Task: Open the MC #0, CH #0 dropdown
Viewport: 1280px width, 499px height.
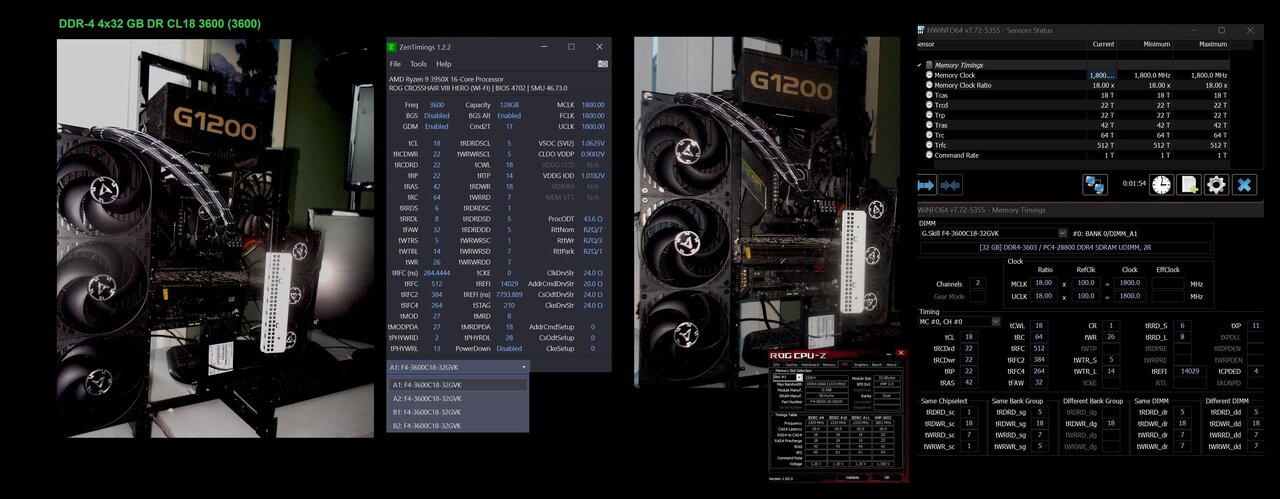Action: click(995, 322)
